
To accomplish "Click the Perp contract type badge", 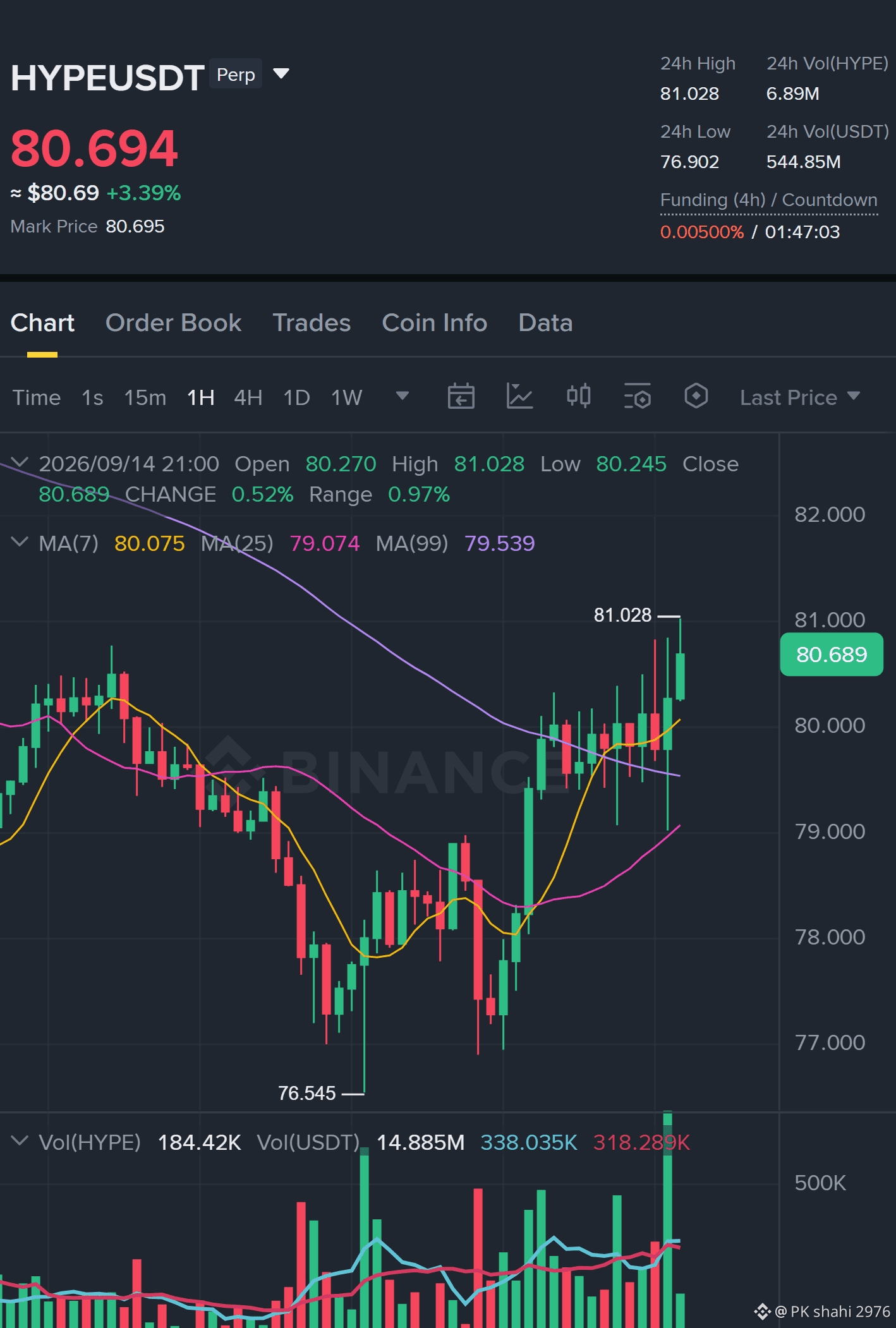I will click(236, 75).
